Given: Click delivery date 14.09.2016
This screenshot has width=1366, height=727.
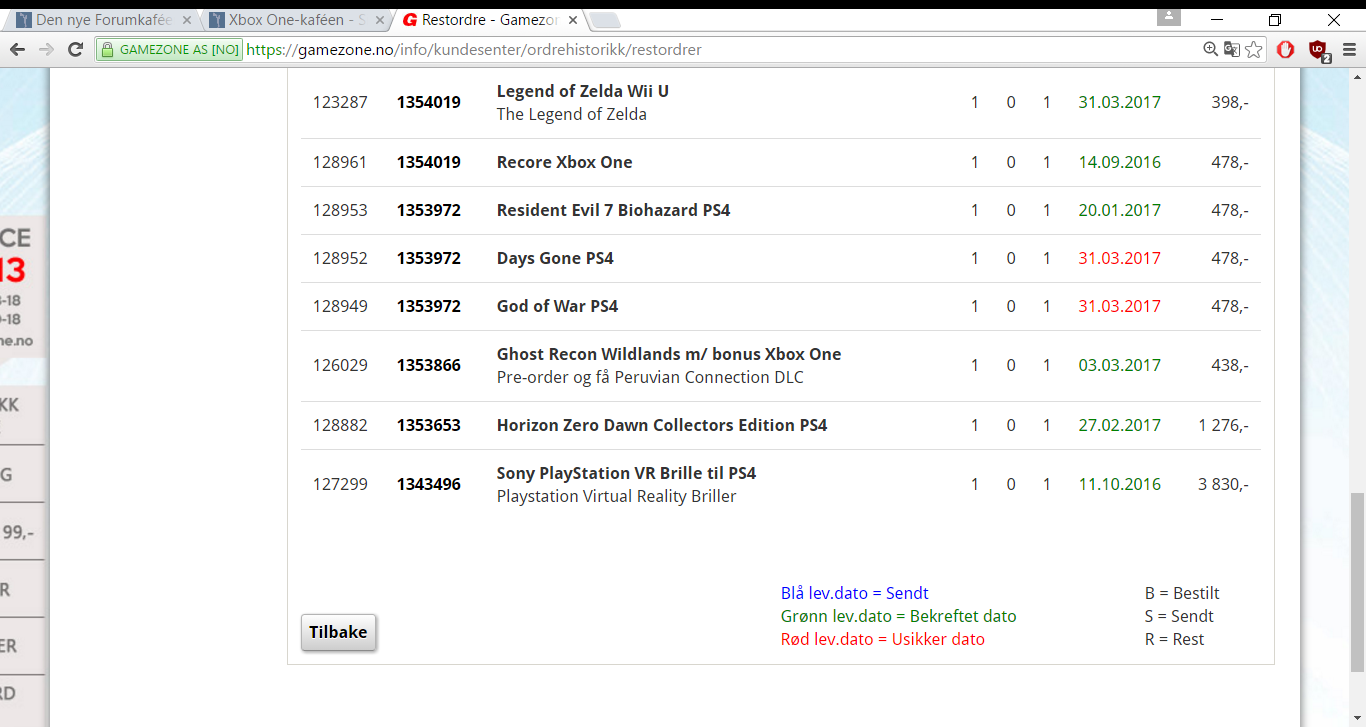Looking at the screenshot, I should [x=1120, y=162].
